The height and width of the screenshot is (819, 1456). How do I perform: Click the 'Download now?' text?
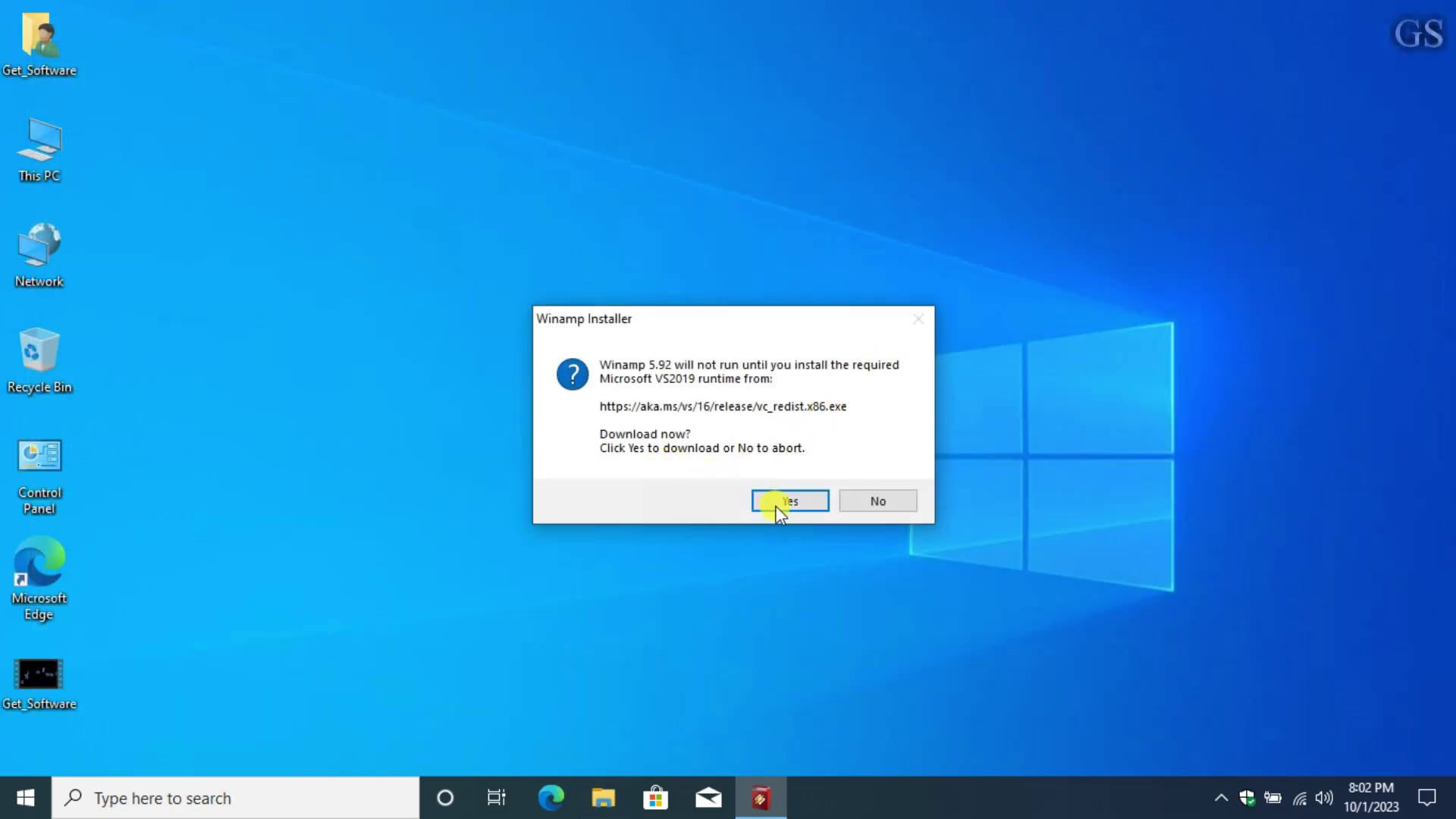pyautogui.click(x=645, y=434)
